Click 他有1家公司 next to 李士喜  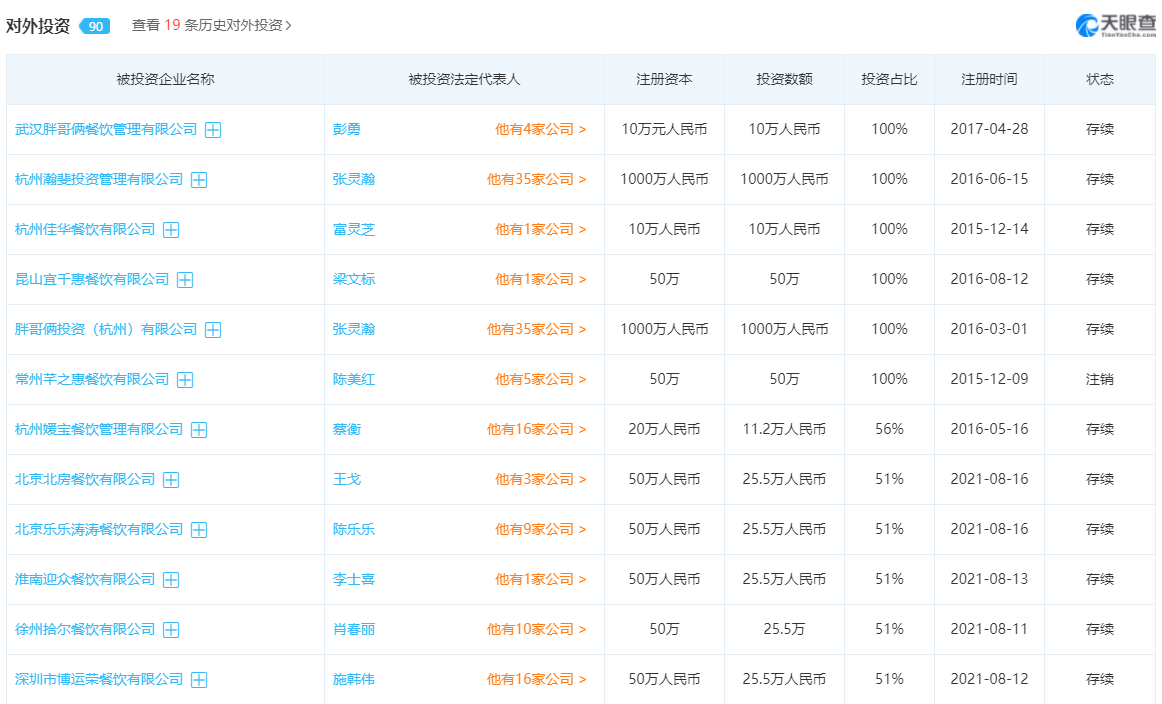click(x=541, y=580)
